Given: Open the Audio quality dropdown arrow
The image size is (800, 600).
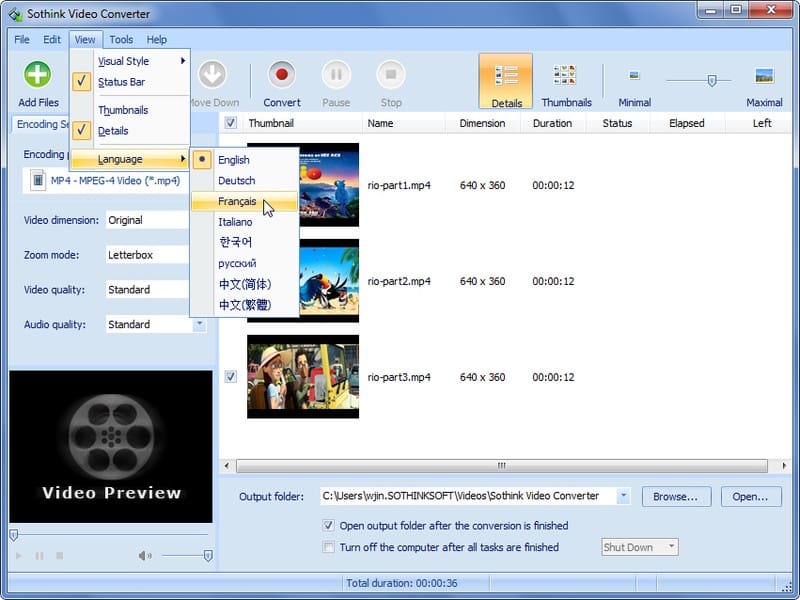Looking at the screenshot, I should tap(199, 324).
